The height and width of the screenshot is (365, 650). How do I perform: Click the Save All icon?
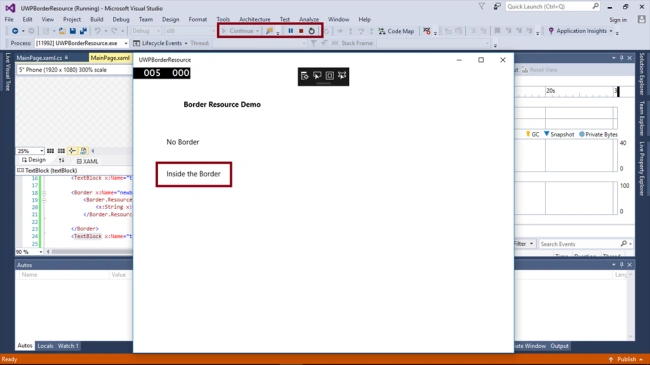point(83,31)
